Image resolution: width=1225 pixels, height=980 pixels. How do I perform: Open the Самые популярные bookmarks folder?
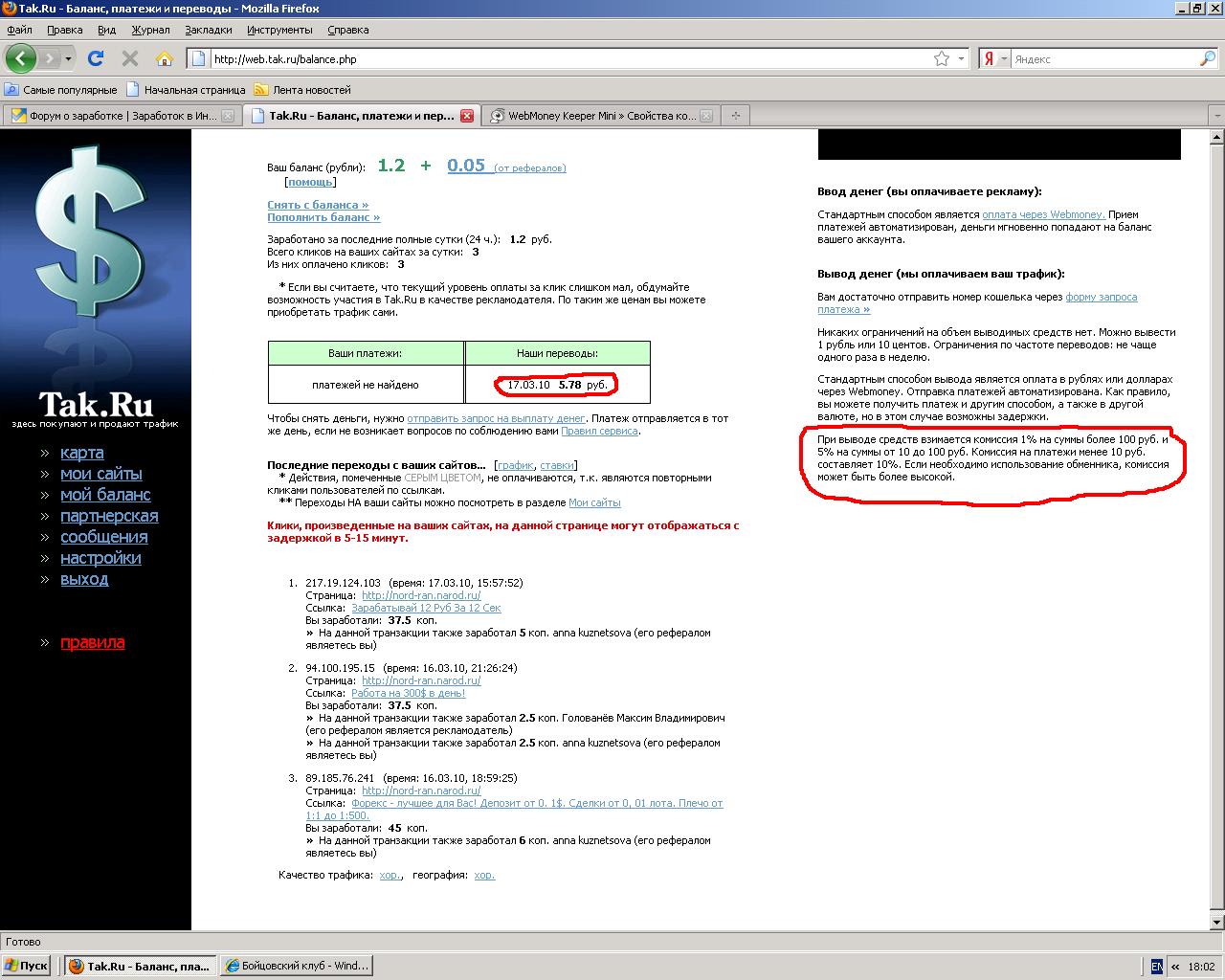pyautogui.click(x=61, y=90)
